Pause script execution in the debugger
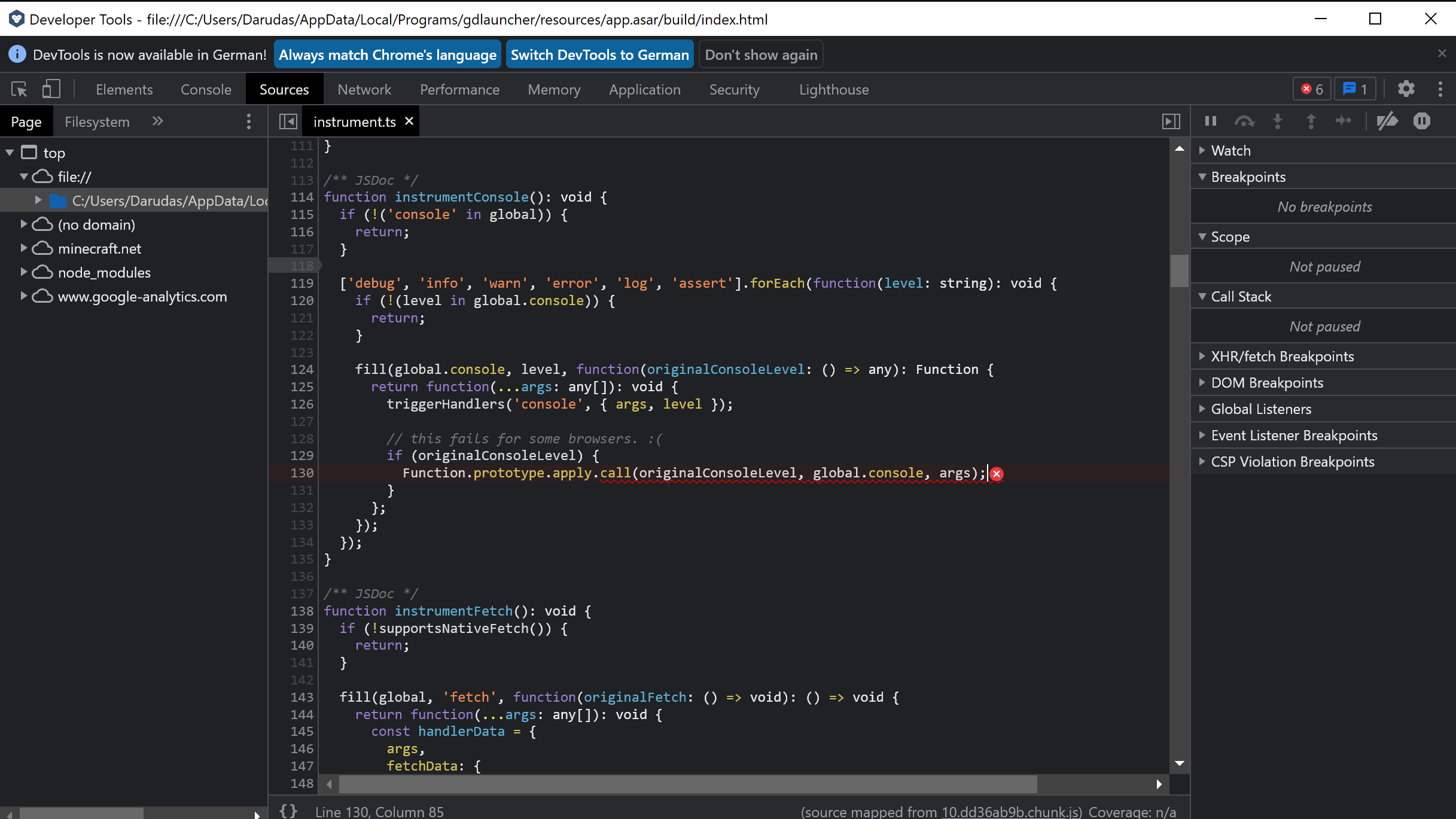1456x819 pixels. click(1211, 121)
